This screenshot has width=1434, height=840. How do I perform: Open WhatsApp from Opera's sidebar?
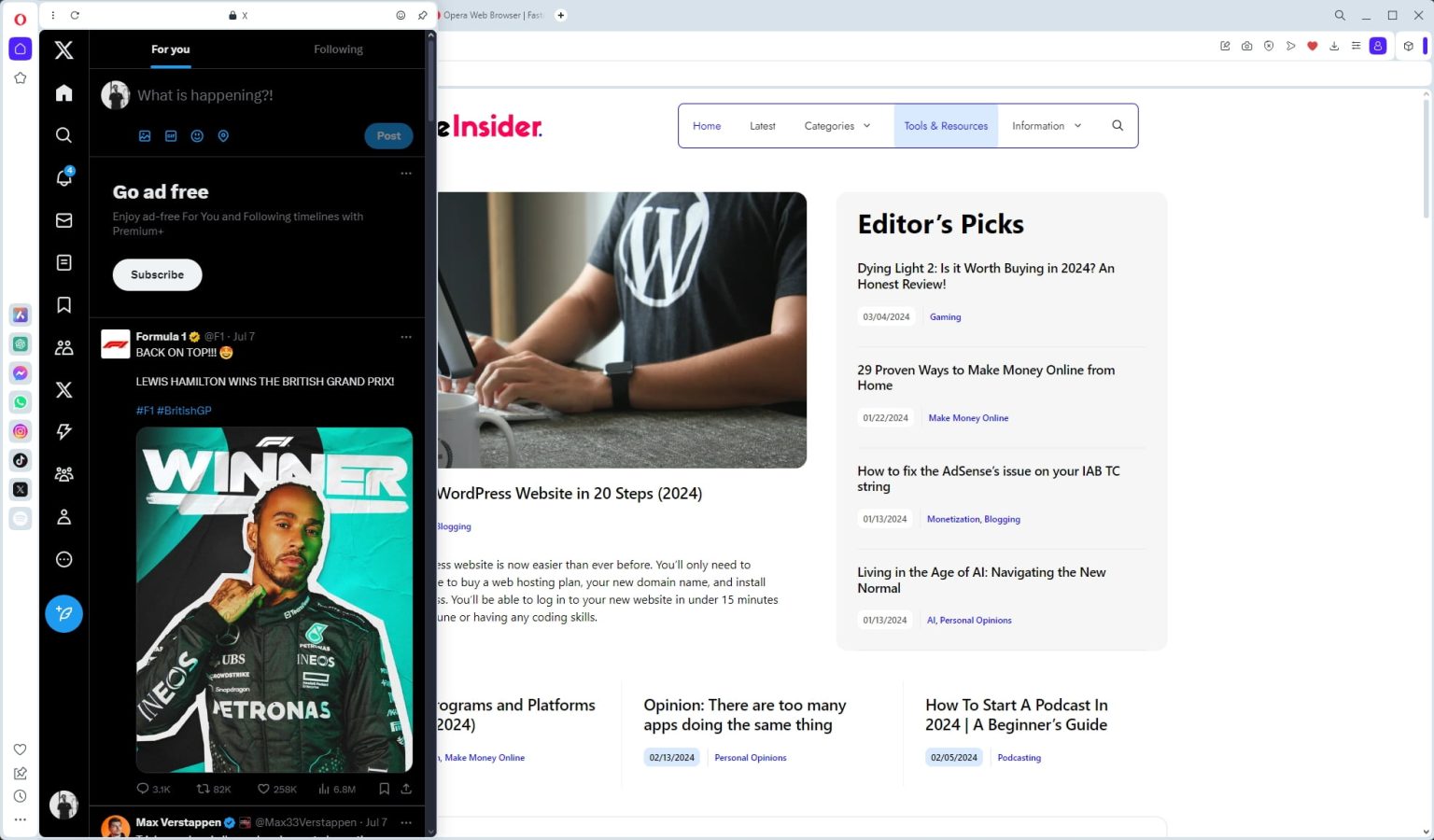pyautogui.click(x=20, y=402)
